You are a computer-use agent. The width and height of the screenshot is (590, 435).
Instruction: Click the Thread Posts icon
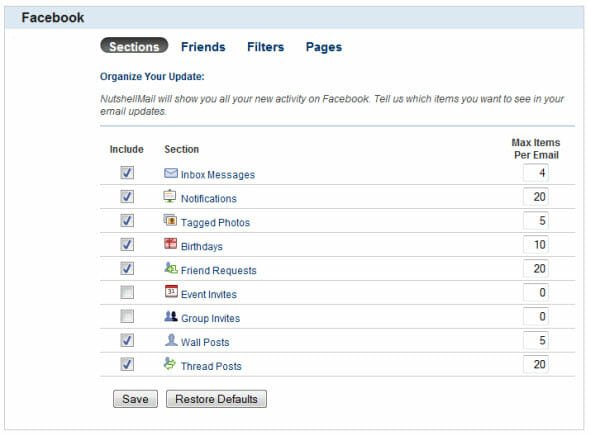pyautogui.click(x=170, y=364)
